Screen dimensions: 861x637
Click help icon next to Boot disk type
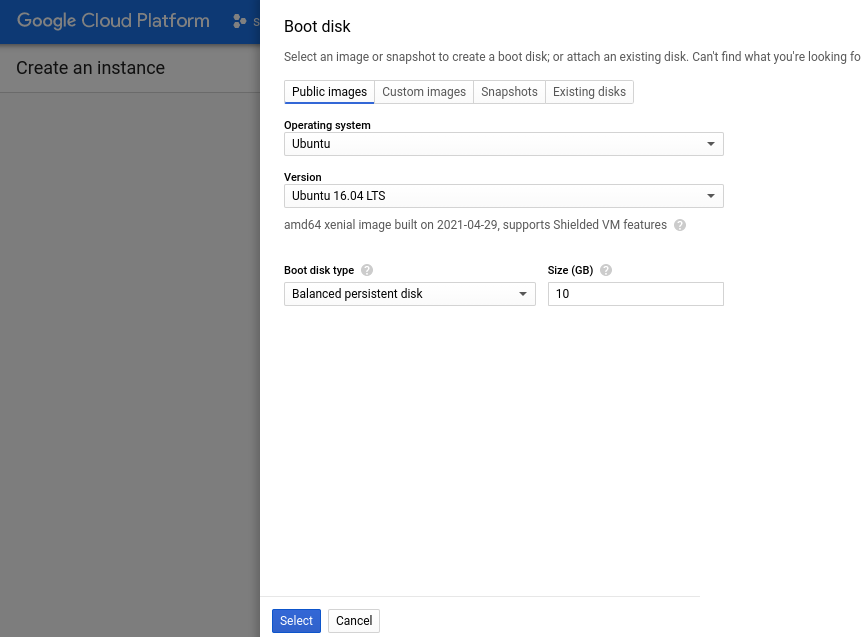367,270
